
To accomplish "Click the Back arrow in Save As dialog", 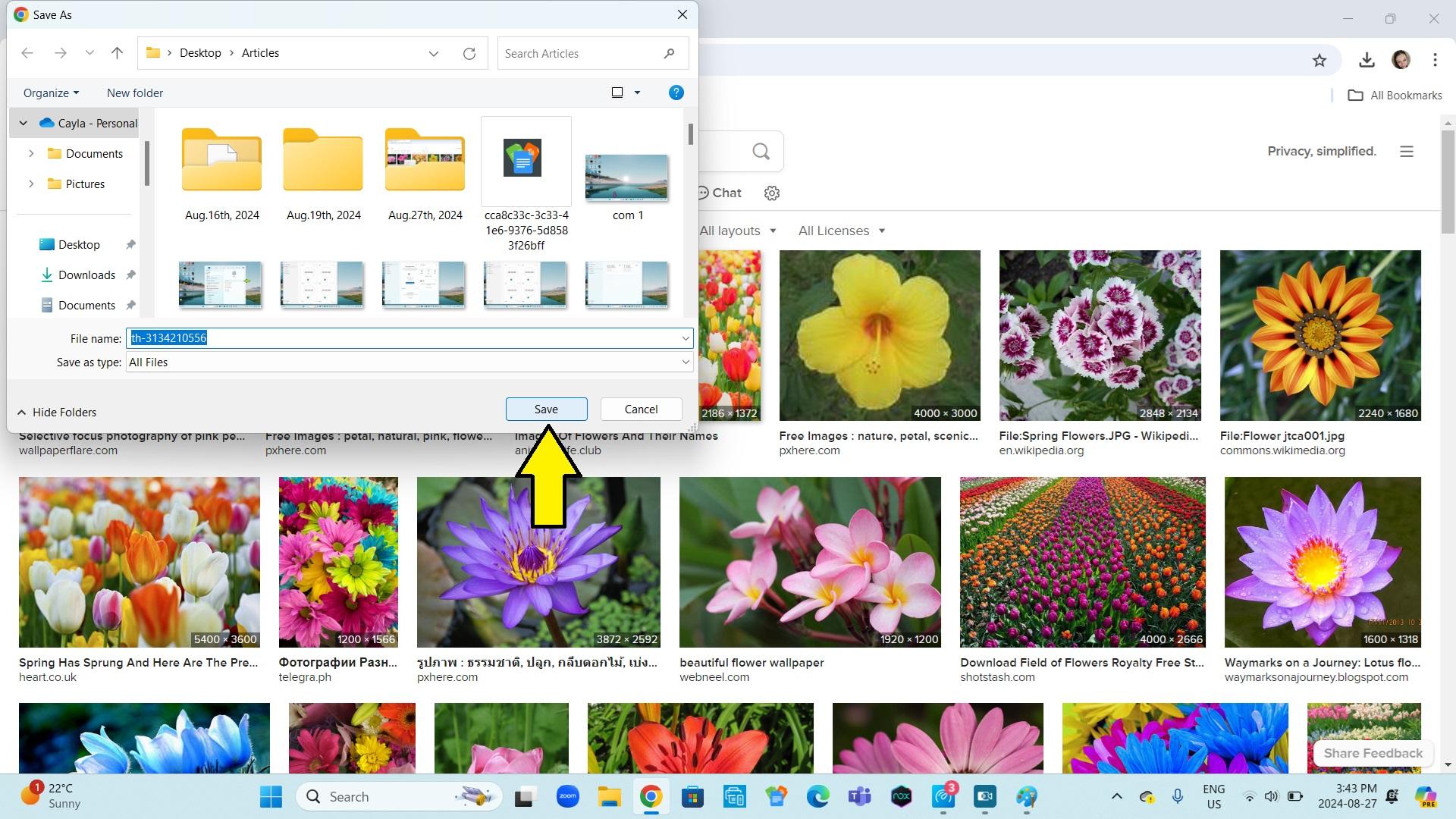I will [27, 53].
